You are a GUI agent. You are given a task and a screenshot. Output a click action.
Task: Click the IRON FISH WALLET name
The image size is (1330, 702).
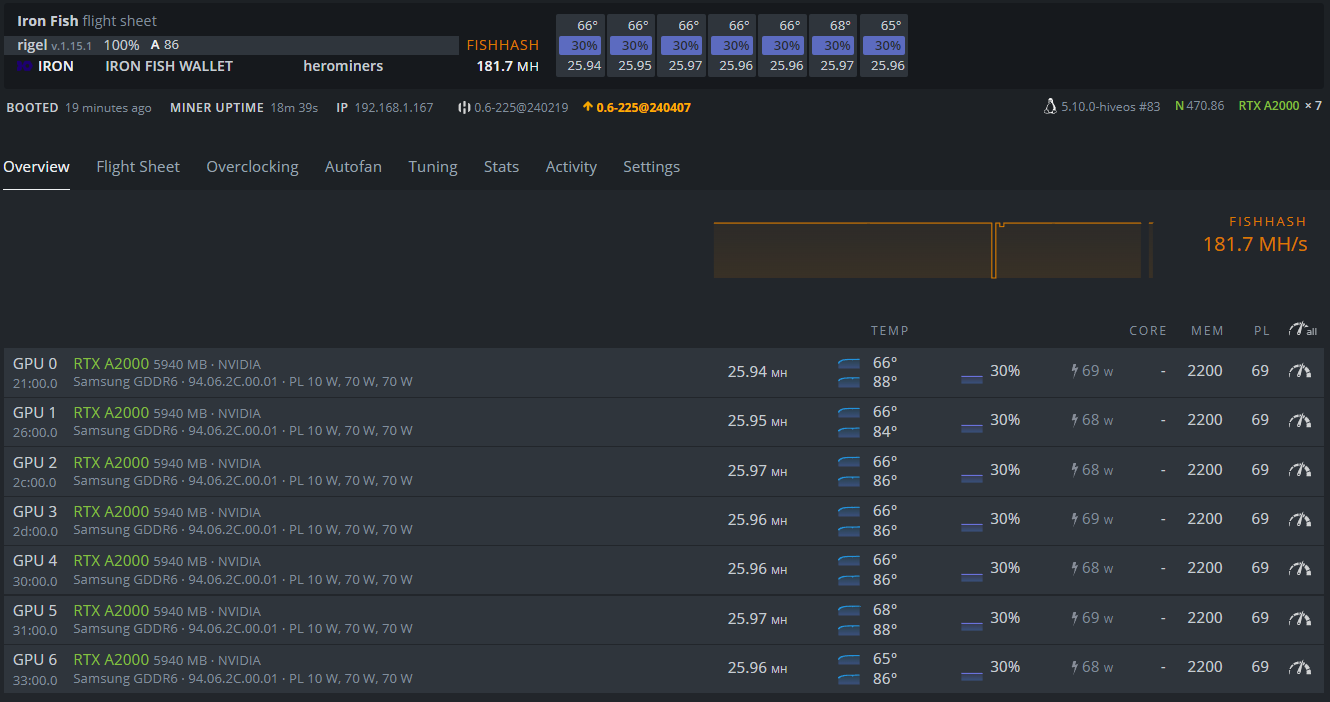click(x=169, y=66)
